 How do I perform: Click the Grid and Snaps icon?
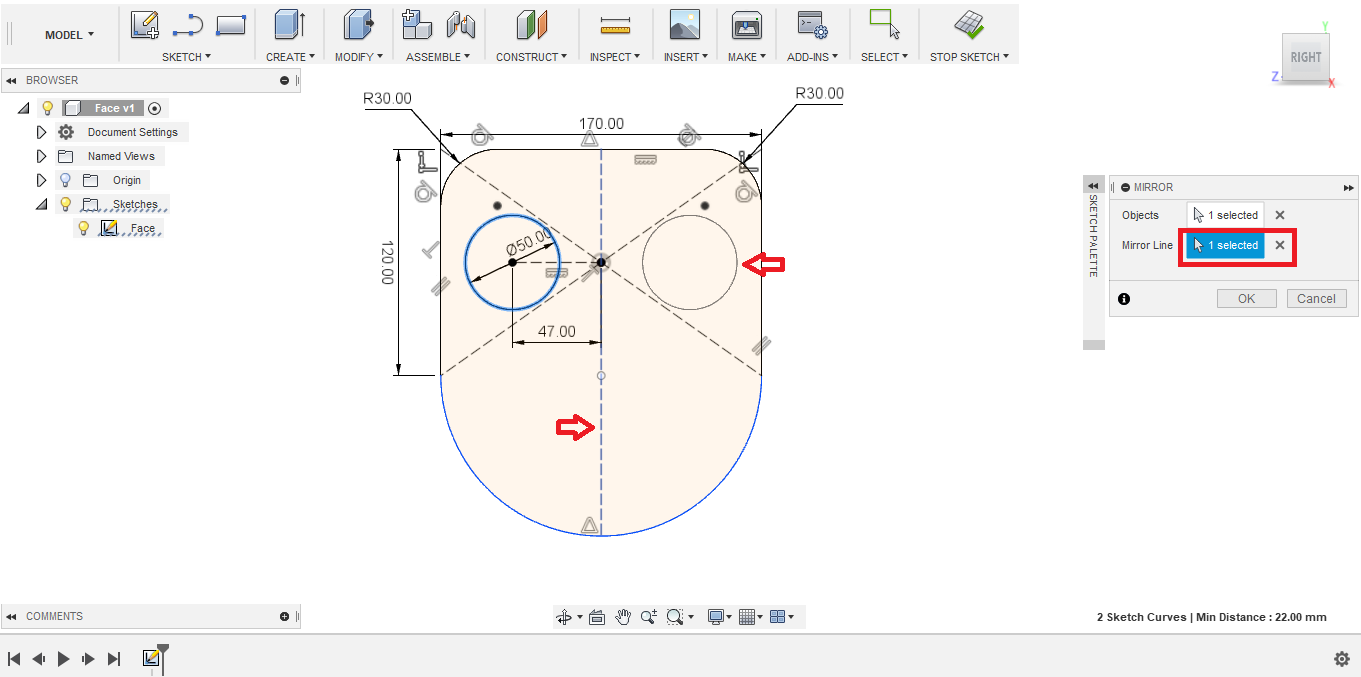click(x=746, y=617)
